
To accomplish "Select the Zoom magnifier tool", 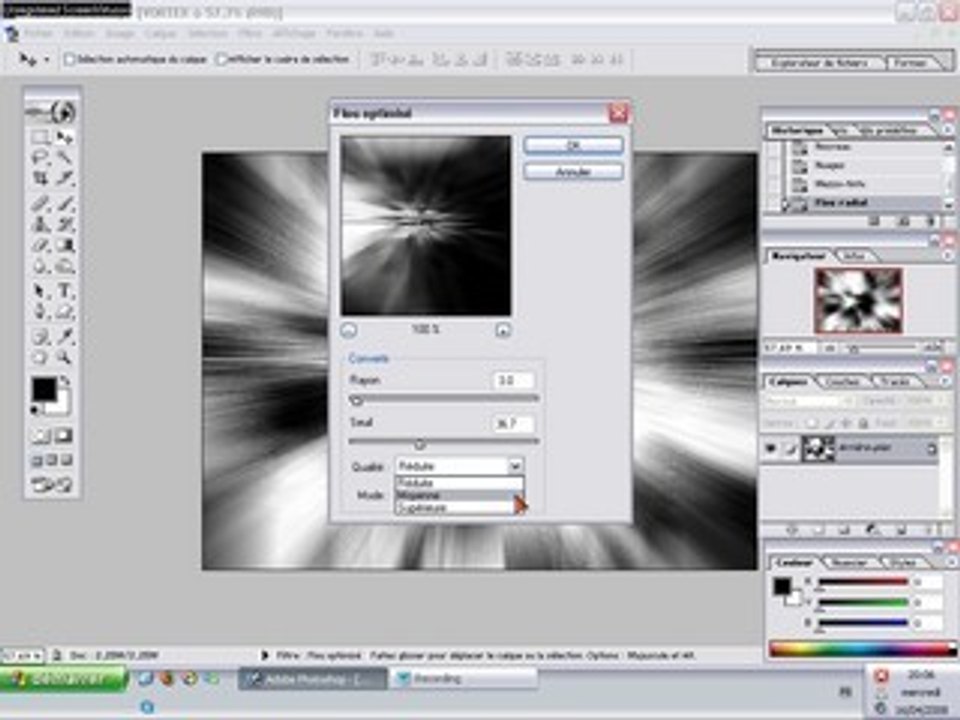I will point(64,357).
